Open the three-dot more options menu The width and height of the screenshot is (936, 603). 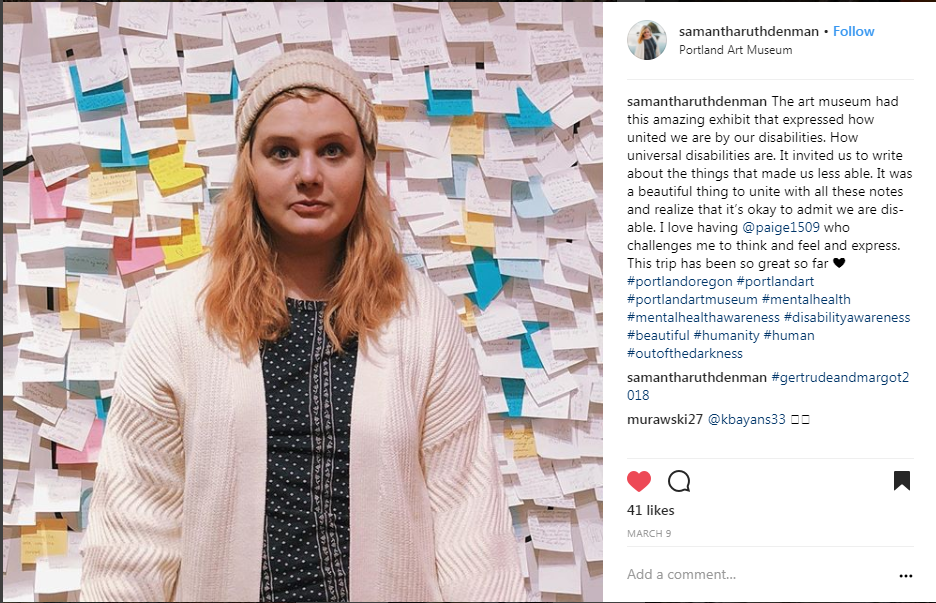[x=906, y=576]
